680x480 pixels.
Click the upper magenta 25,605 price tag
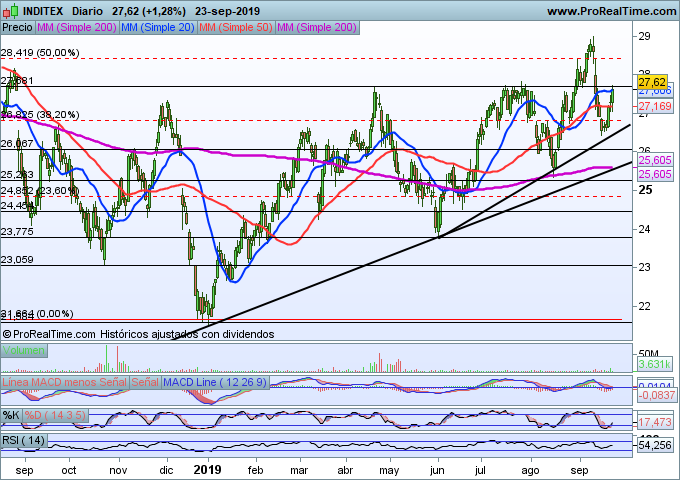(655, 160)
